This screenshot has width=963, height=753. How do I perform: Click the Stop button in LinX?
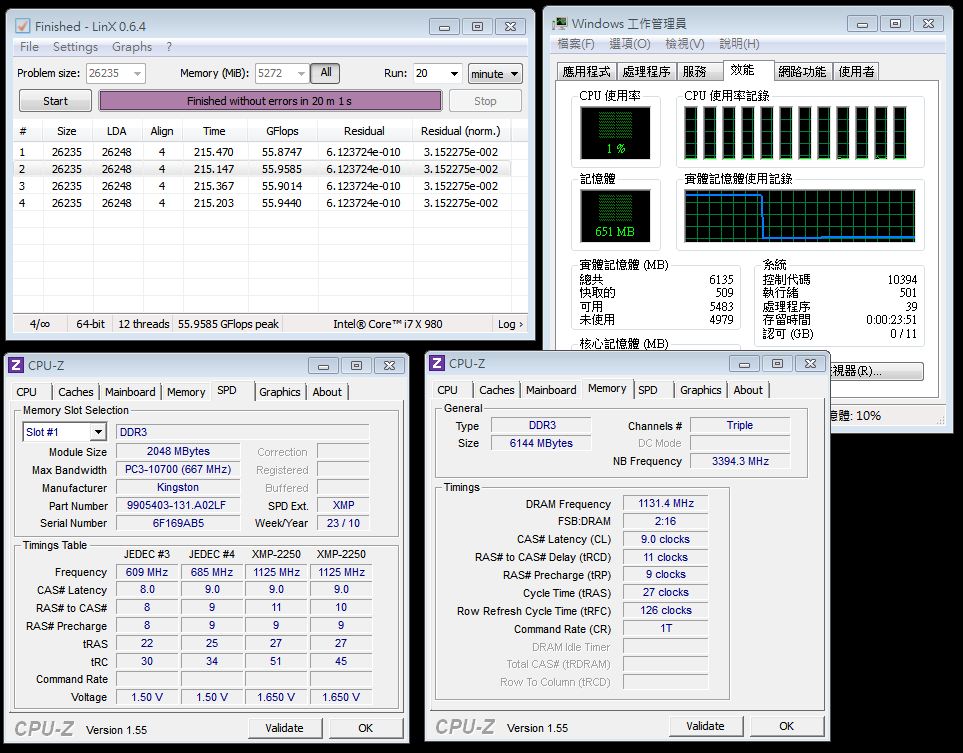(x=485, y=101)
